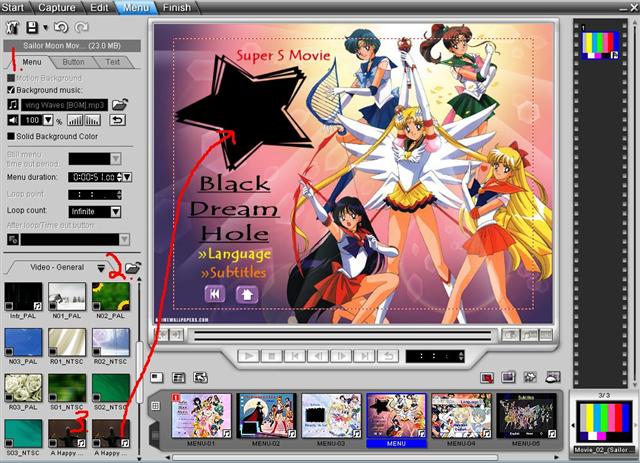Click the third icon above the menu list's left end
Image resolution: width=640 pixels, height=463 pixels.
(x=200, y=377)
